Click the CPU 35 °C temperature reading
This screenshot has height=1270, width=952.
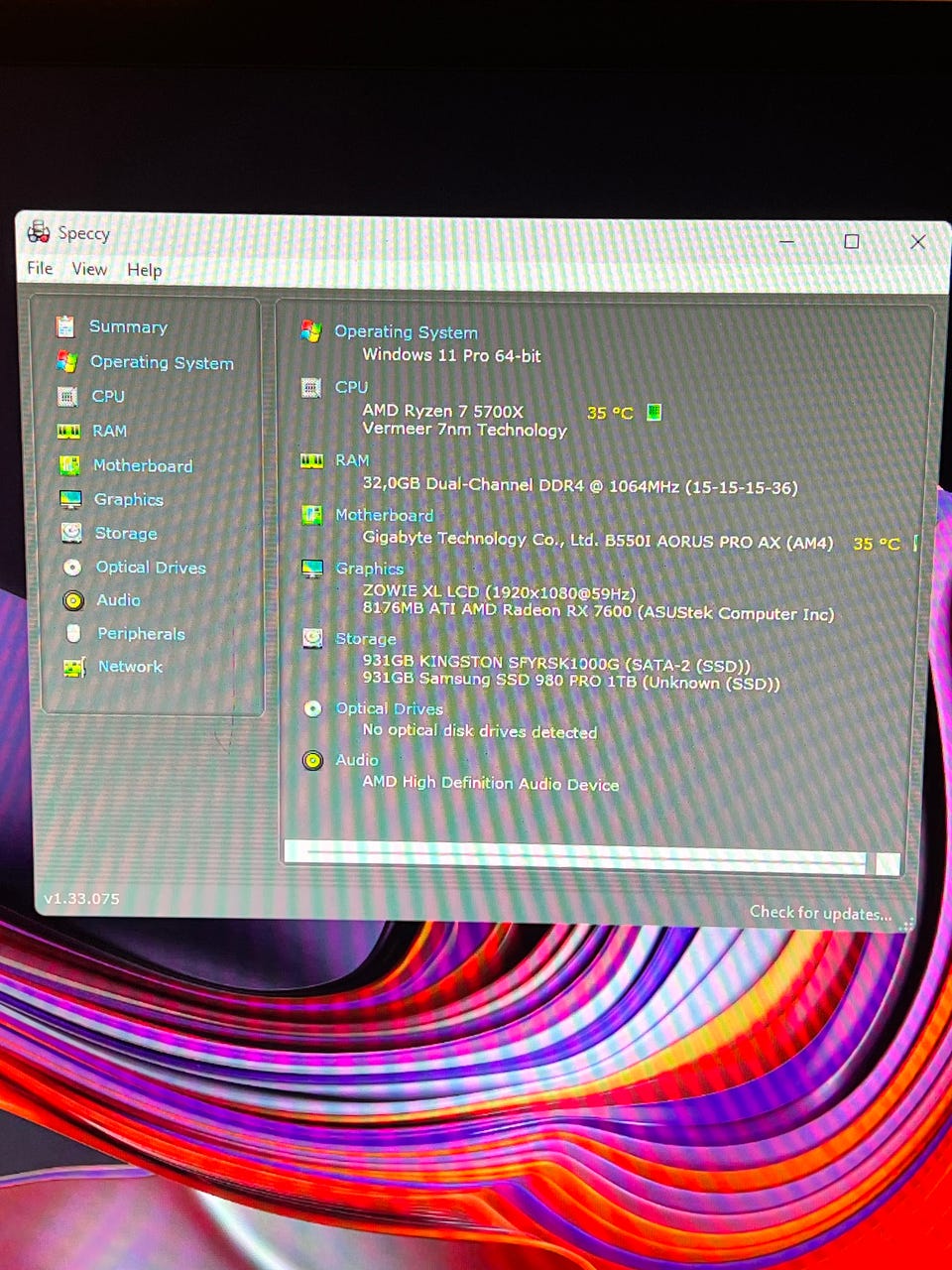pos(609,413)
